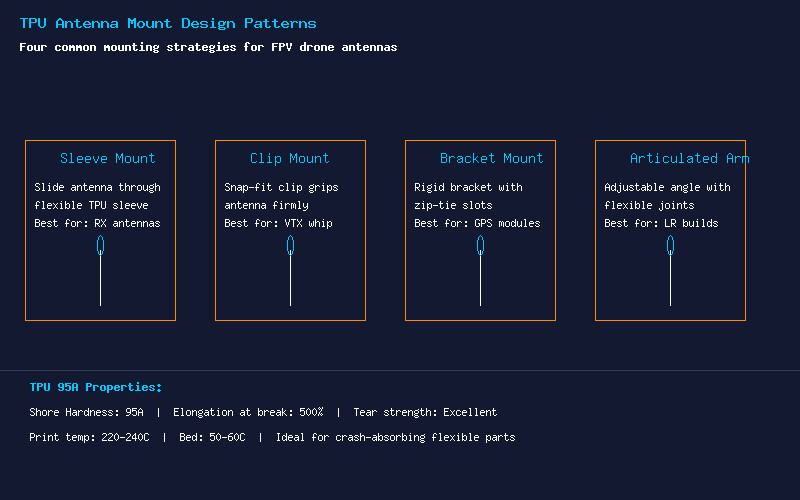Click 'Best for: GPS modules' line
This screenshot has width=800, height=500.
[477, 223]
